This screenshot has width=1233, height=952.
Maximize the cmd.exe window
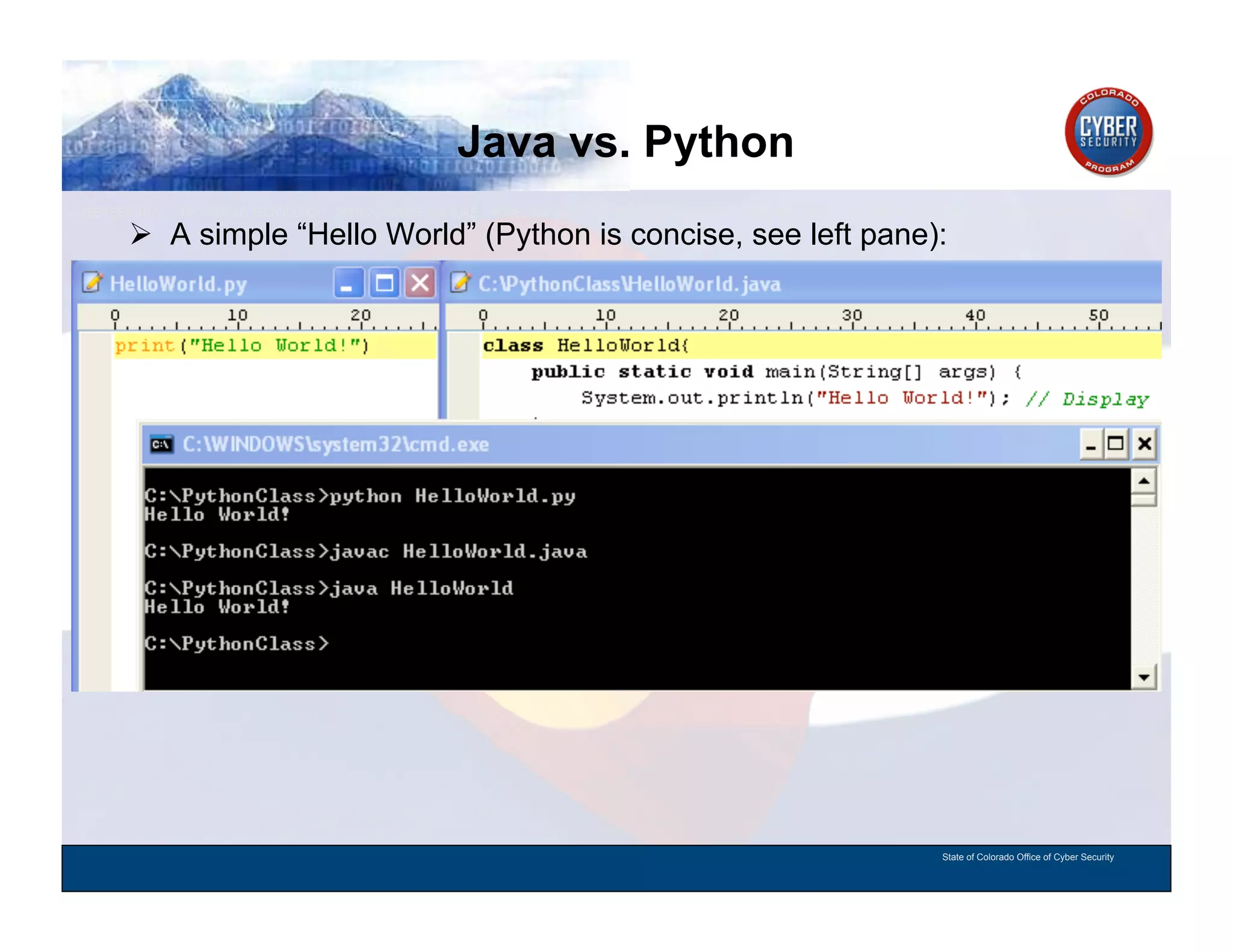tap(1116, 444)
